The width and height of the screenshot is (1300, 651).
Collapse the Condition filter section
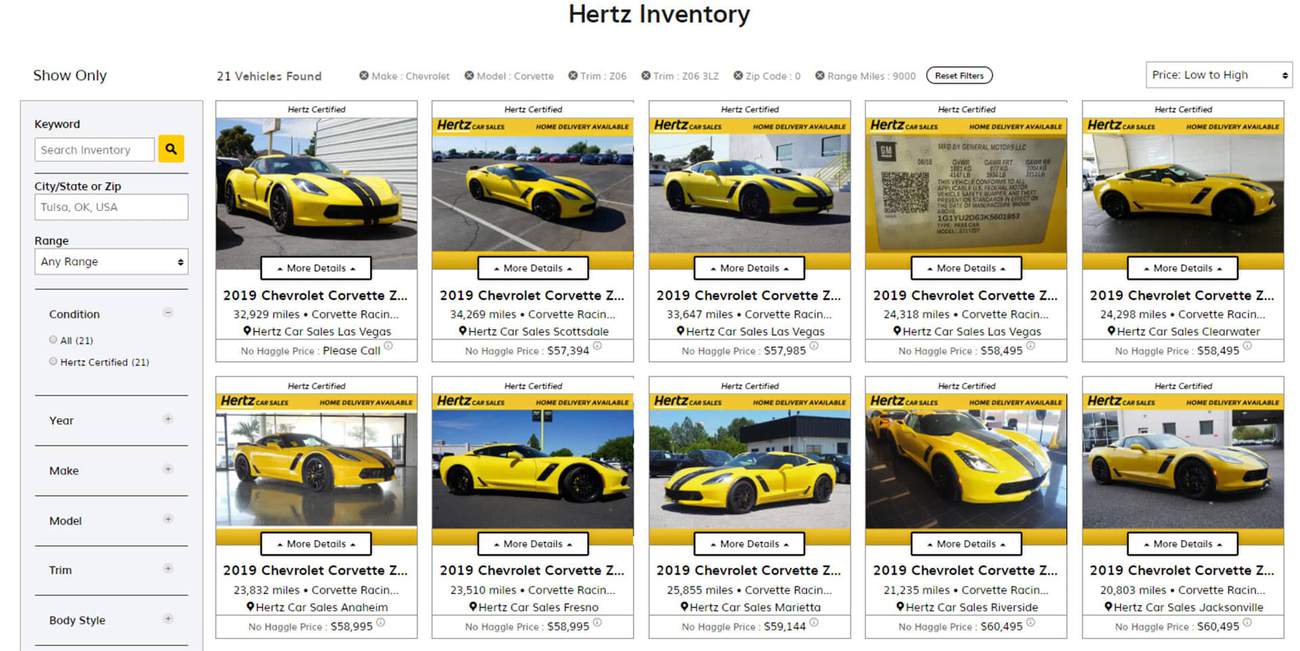[x=168, y=313]
